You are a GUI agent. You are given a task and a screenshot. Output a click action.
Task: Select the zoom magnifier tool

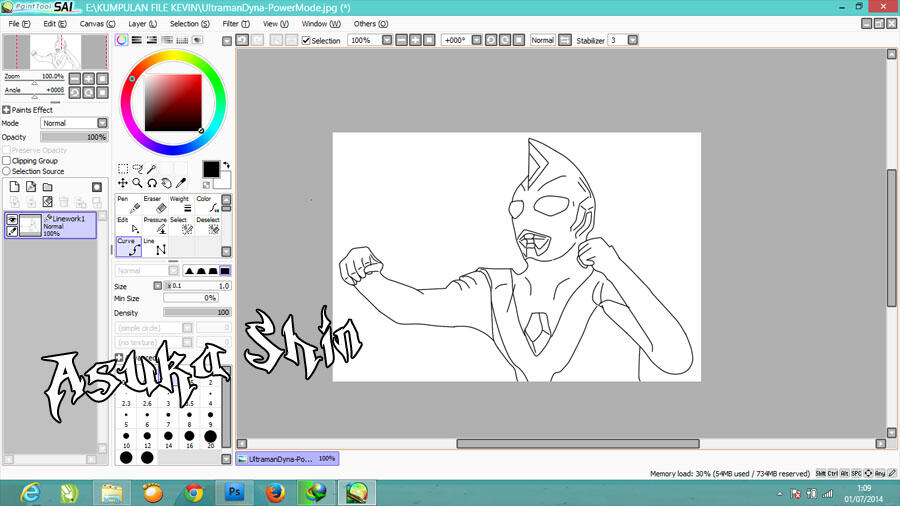(x=137, y=183)
